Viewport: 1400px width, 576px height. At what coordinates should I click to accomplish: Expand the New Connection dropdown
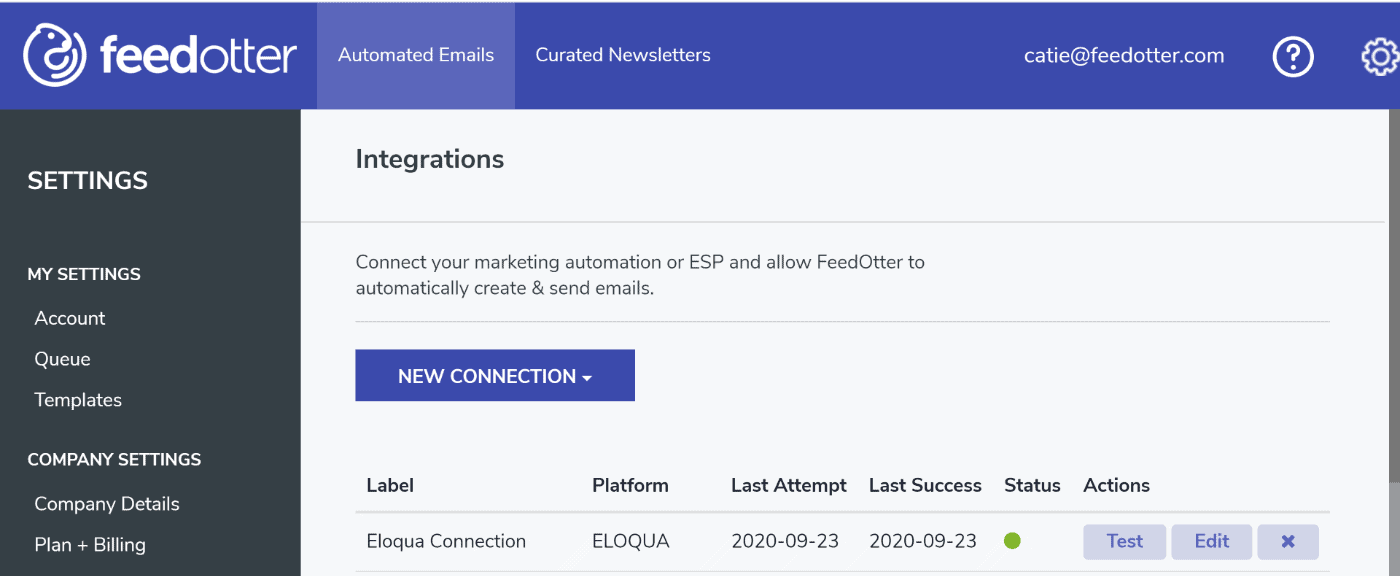[495, 375]
